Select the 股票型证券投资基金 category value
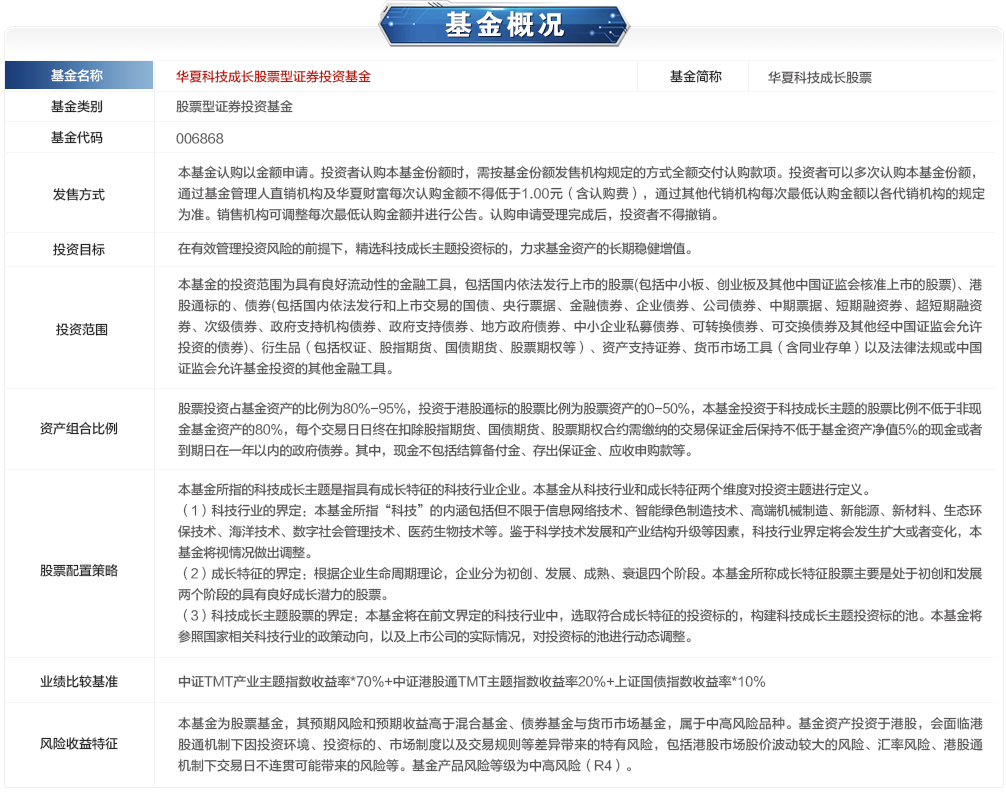This screenshot has height=811, width=1006. [x=234, y=107]
